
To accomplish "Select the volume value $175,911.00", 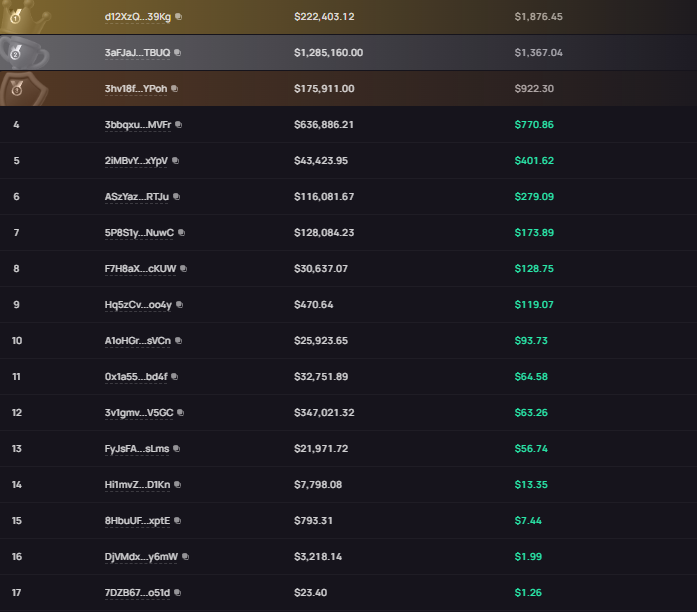I will pos(324,89).
